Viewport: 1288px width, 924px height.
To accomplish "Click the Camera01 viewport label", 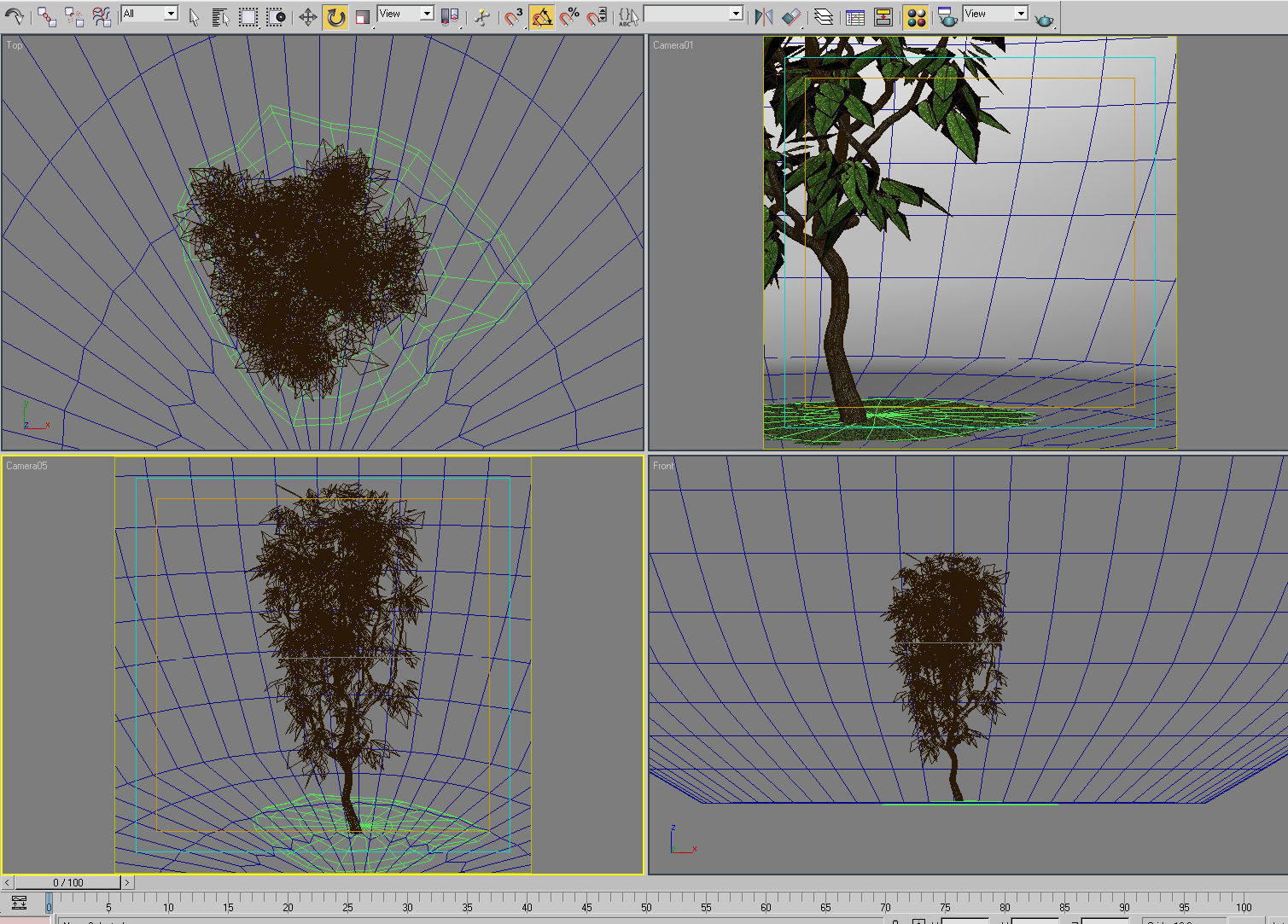I will pyautogui.click(x=673, y=45).
